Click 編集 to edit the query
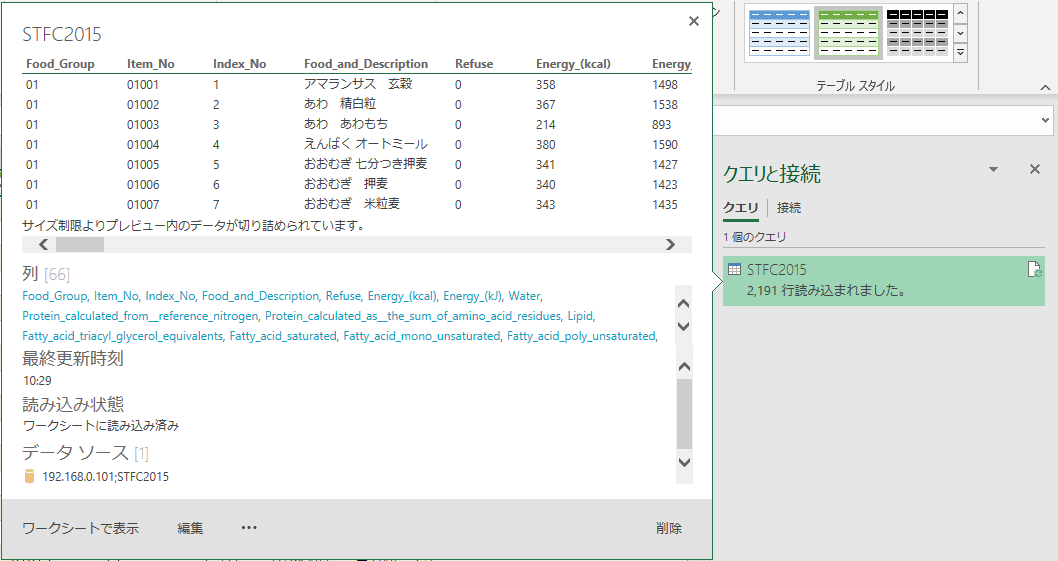The height and width of the screenshot is (561, 1058). pos(190,528)
